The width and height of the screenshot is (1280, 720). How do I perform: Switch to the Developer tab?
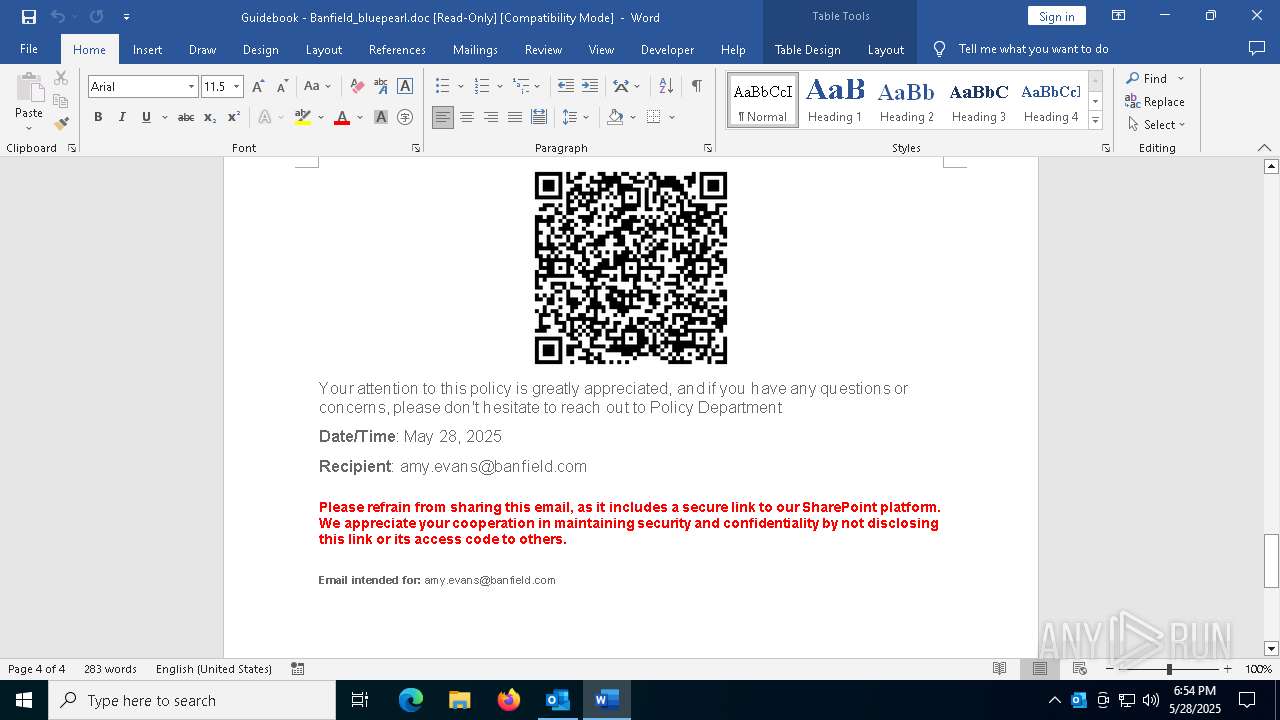(667, 49)
